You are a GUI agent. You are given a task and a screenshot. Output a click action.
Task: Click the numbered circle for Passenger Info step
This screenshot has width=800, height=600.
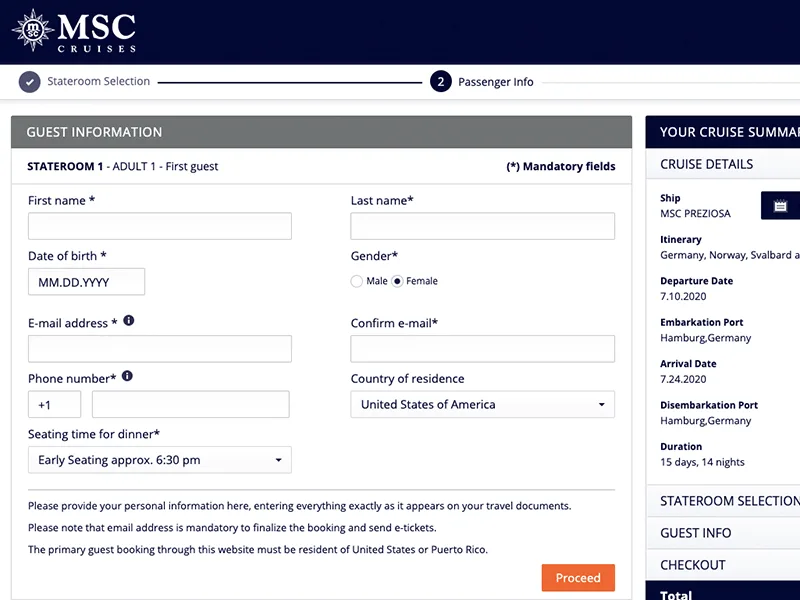[x=441, y=82]
